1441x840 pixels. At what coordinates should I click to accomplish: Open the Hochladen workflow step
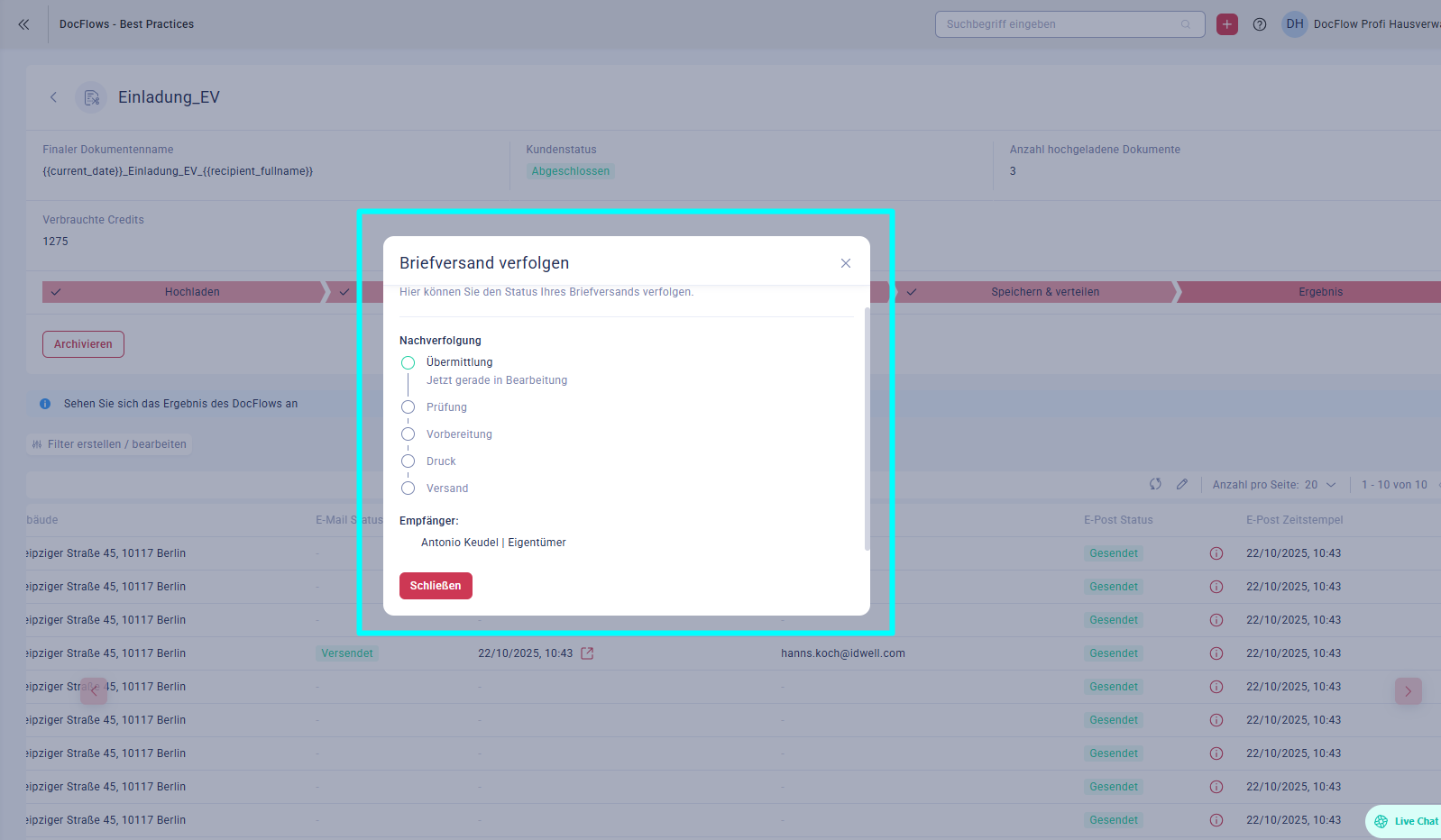click(191, 292)
